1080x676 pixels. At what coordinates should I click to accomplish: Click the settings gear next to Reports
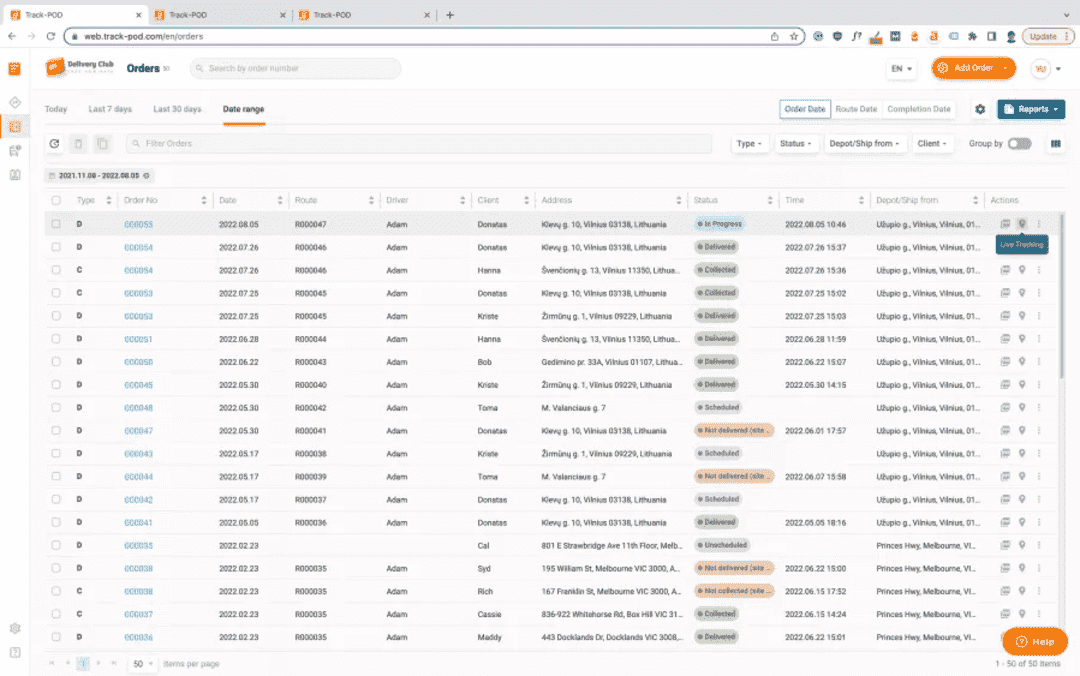980,109
